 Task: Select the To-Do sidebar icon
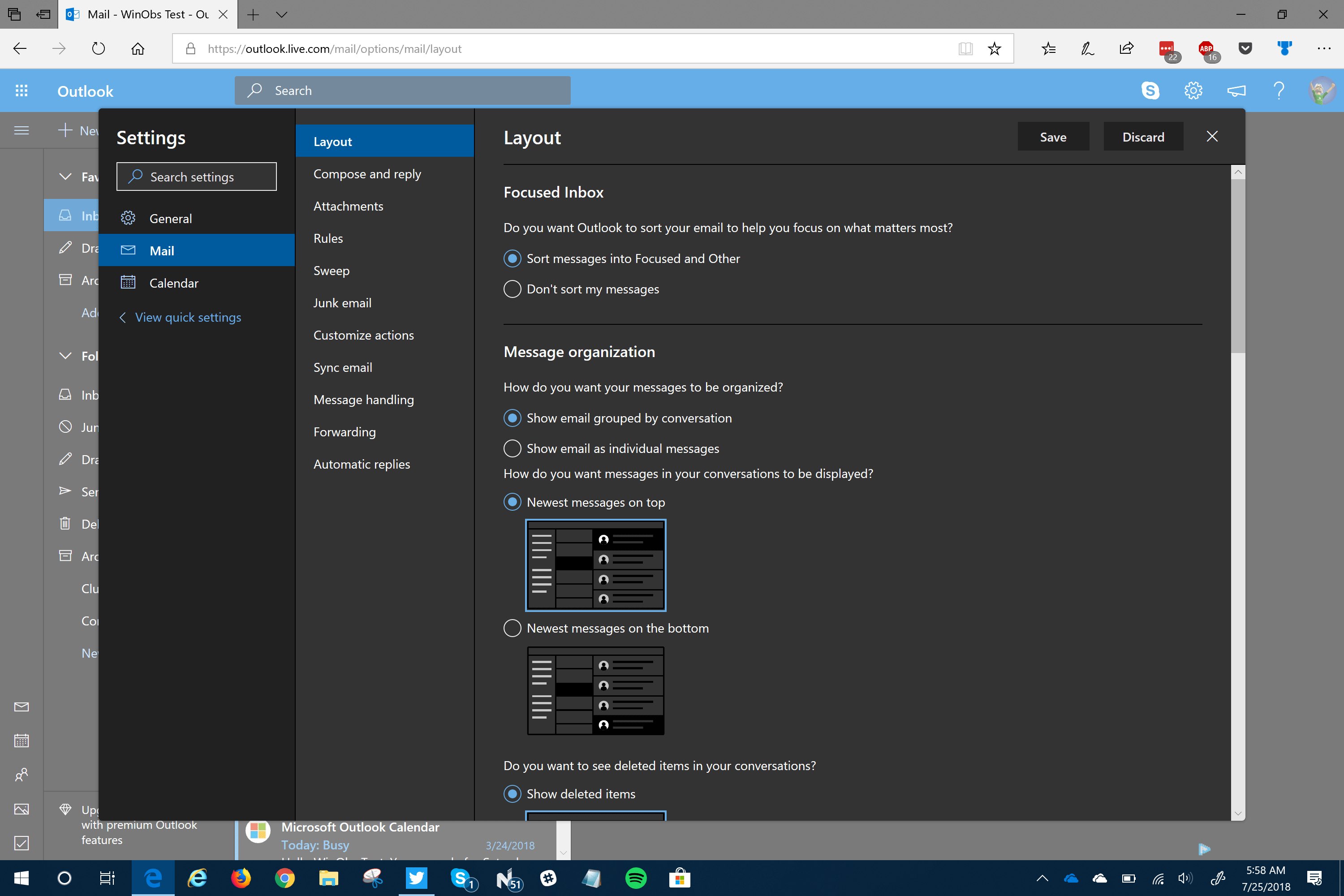pyautogui.click(x=22, y=842)
